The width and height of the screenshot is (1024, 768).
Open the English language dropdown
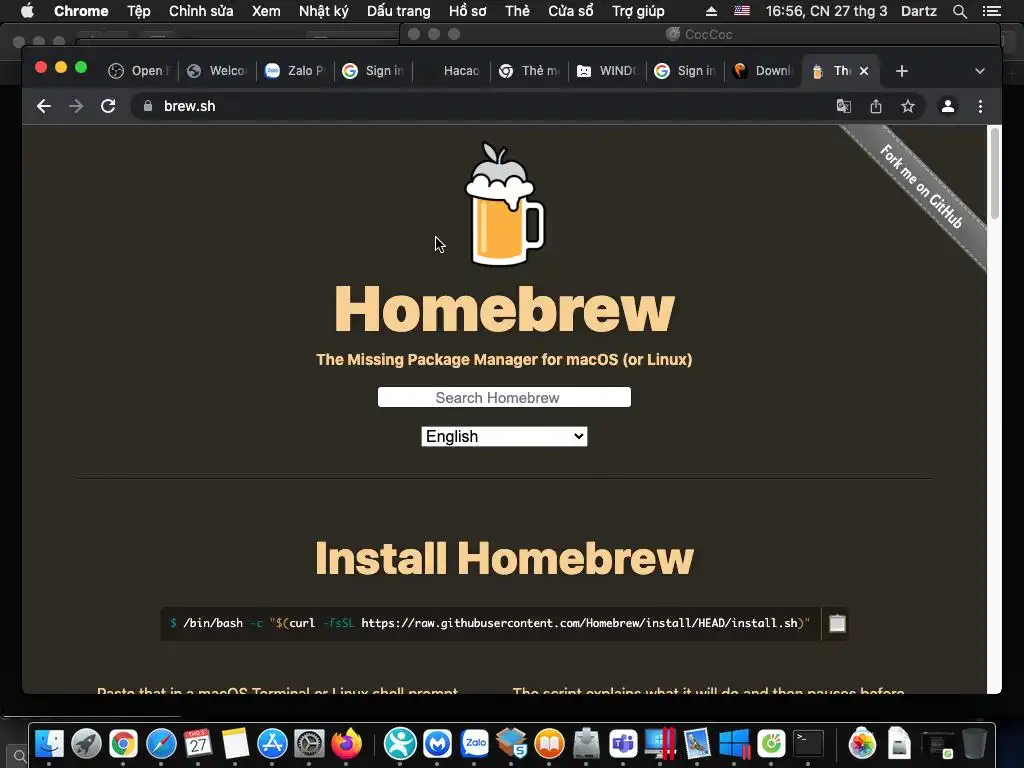[x=504, y=436]
